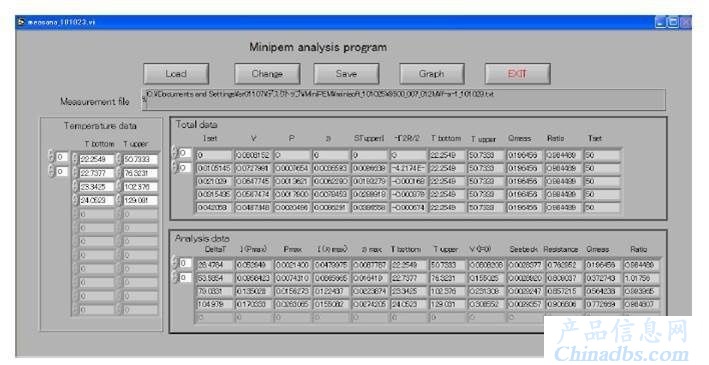Click the Load button

[x=176, y=74]
